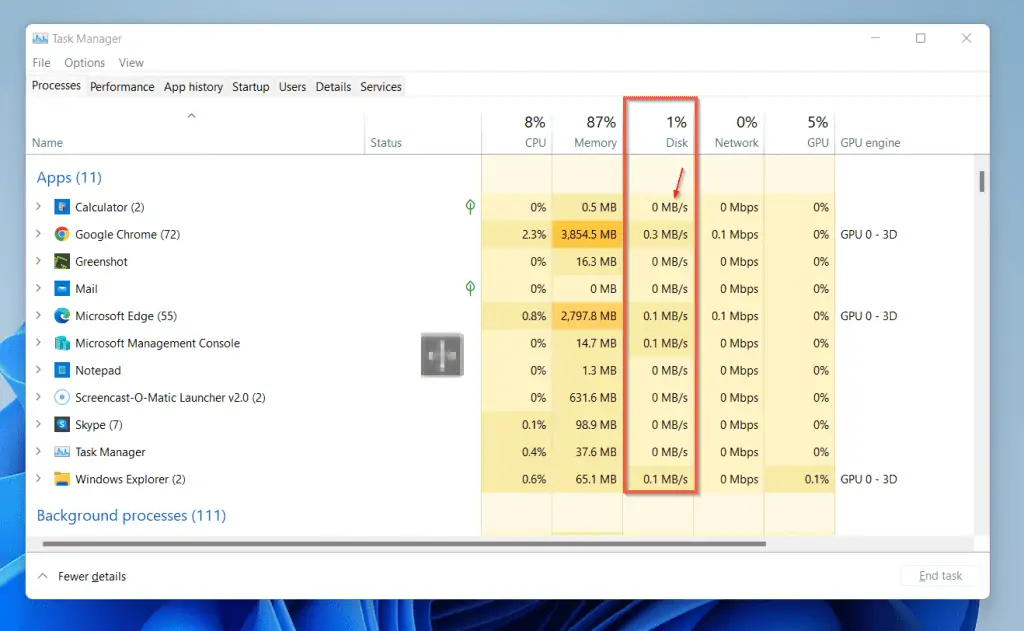Sort by the GPU column header
Screen dimensions: 1024x631
(800, 131)
